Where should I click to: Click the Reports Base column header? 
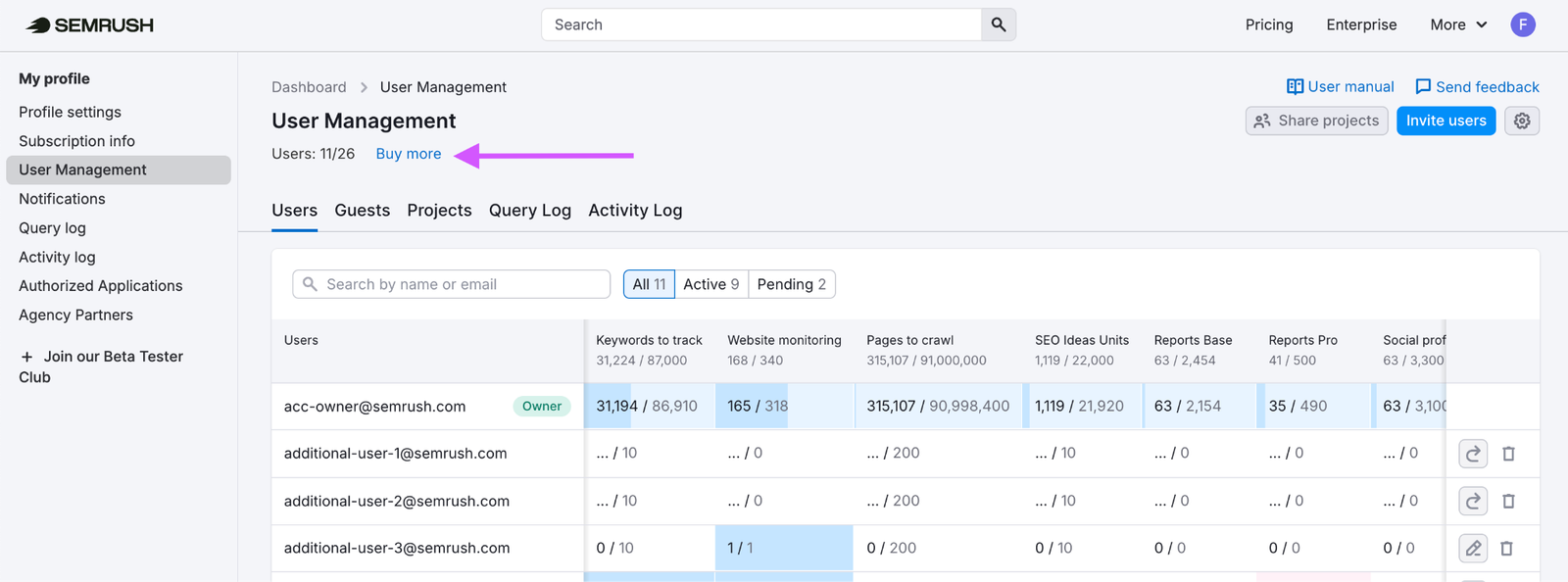pyautogui.click(x=1193, y=340)
